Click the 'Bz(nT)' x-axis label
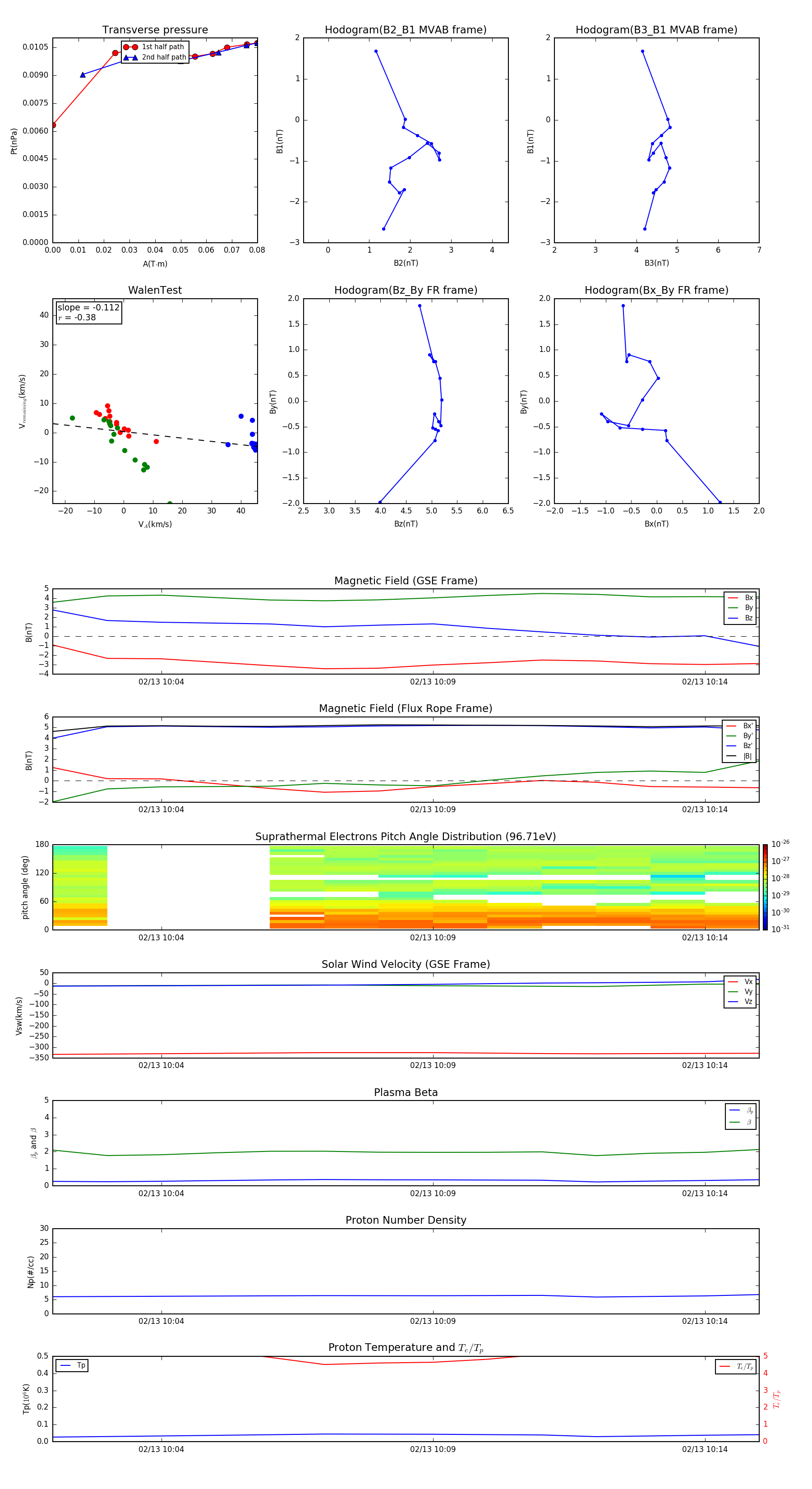The height and width of the screenshot is (1489, 812). tap(406, 524)
